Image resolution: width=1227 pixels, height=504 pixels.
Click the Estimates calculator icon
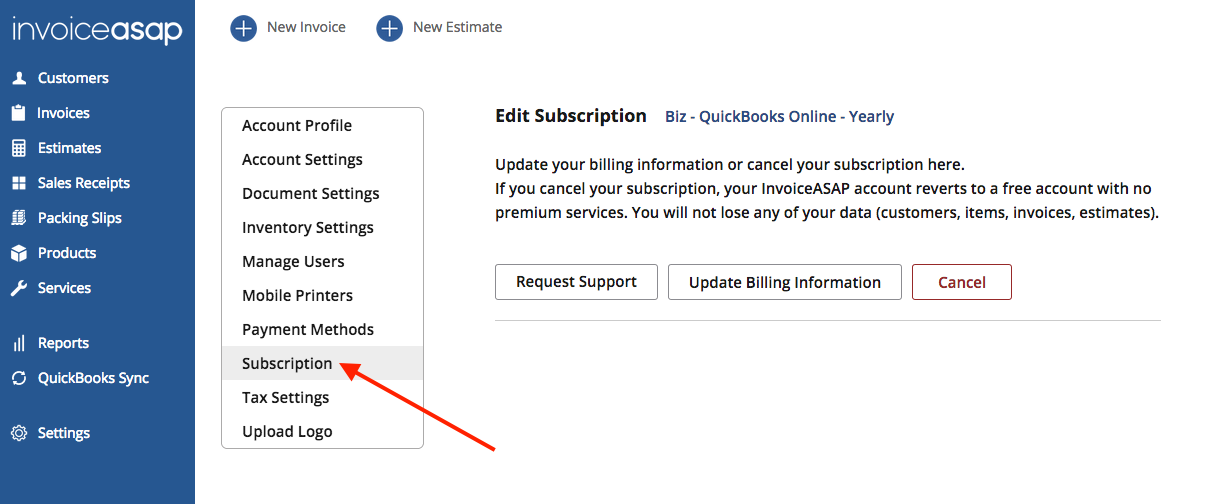pyautogui.click(x=19, y=148)
